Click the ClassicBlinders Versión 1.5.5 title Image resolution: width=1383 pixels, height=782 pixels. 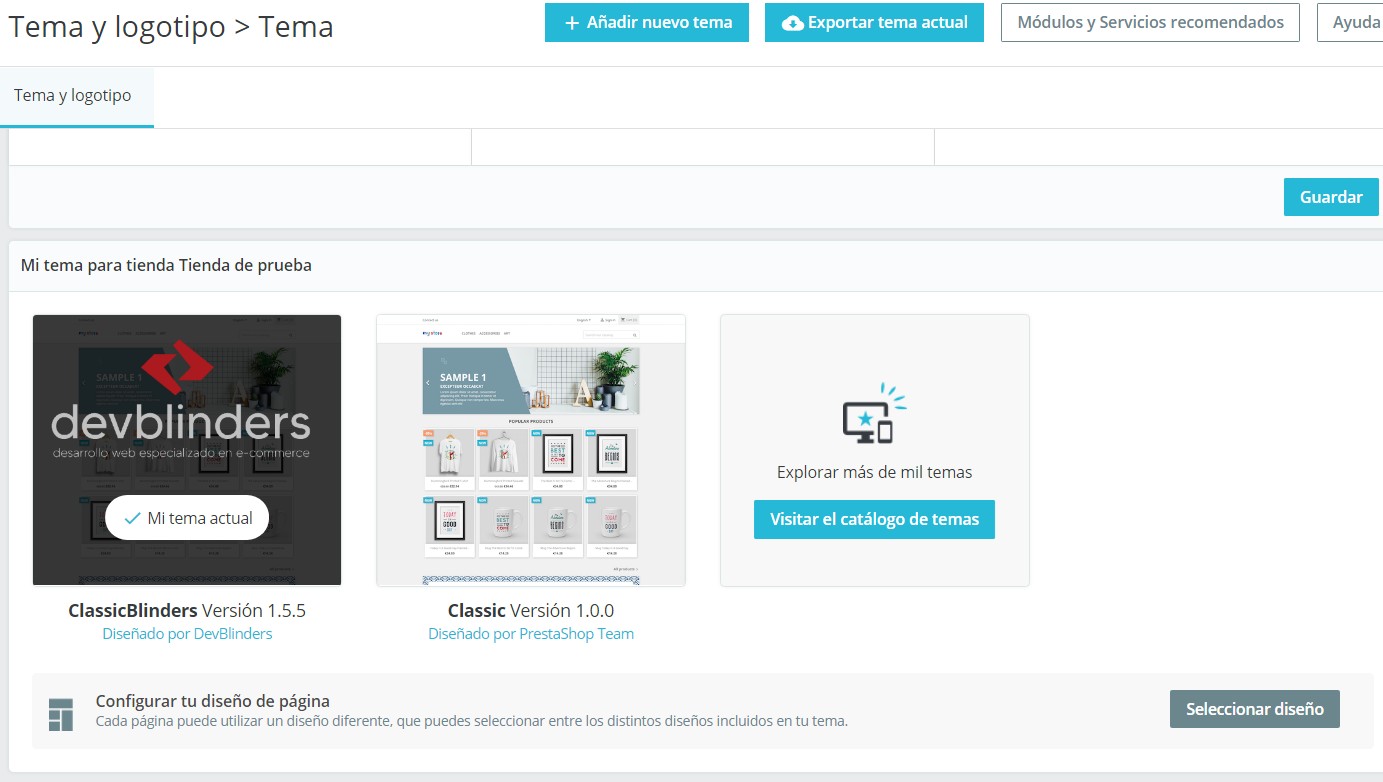pos(187,610)
